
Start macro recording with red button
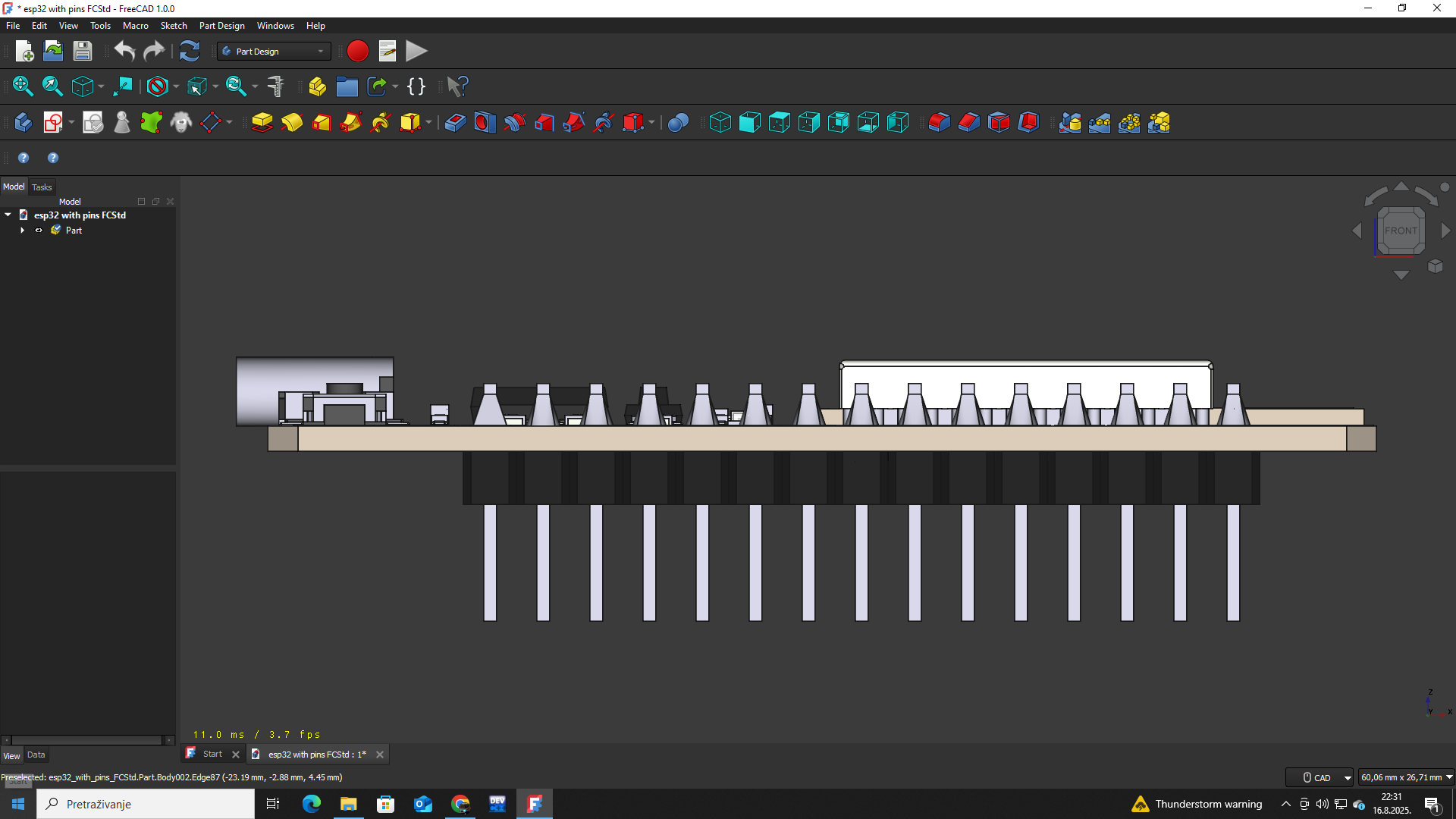click(x=357, y=52)
